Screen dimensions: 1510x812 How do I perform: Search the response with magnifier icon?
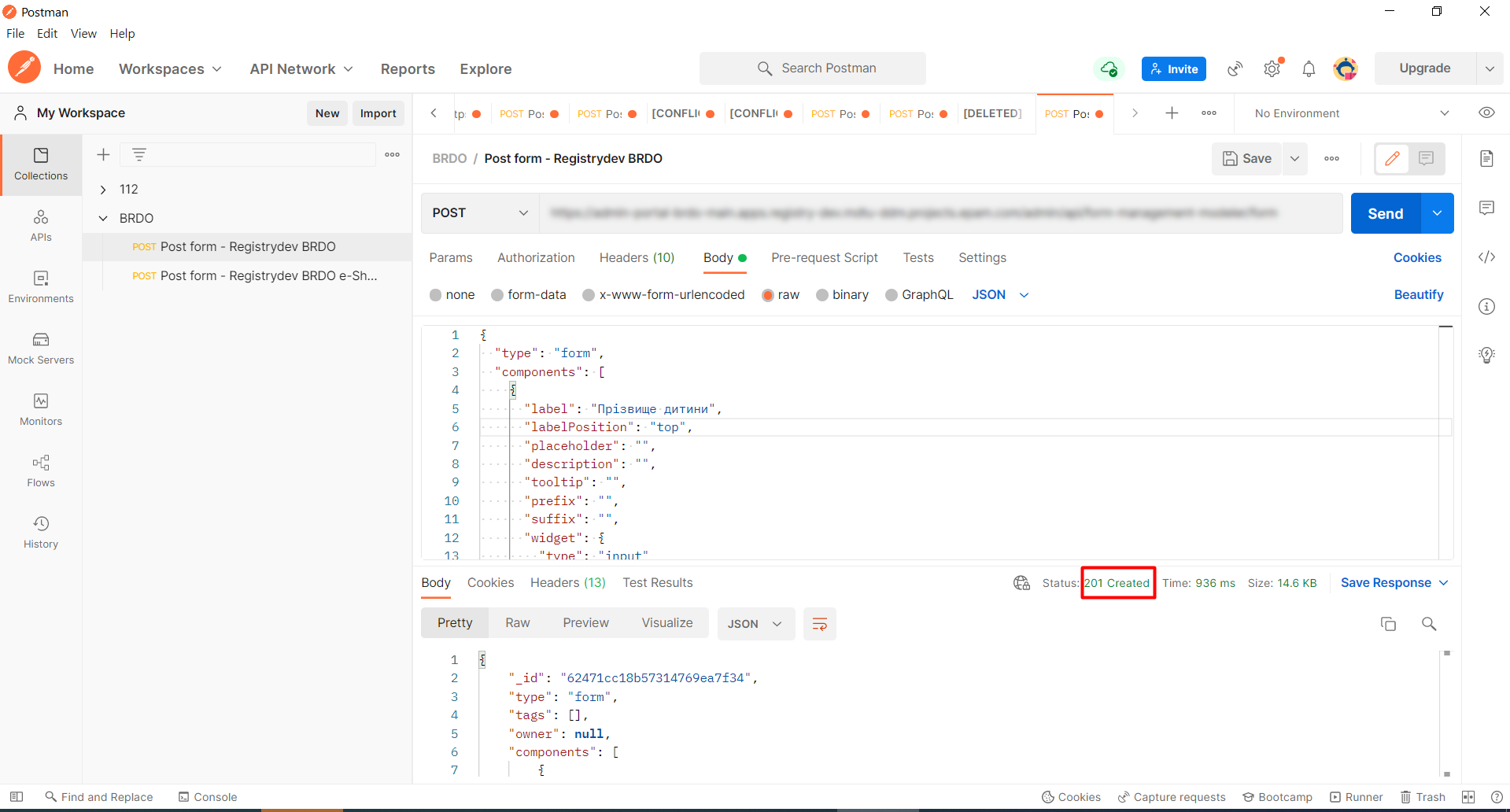[1429, 624]
